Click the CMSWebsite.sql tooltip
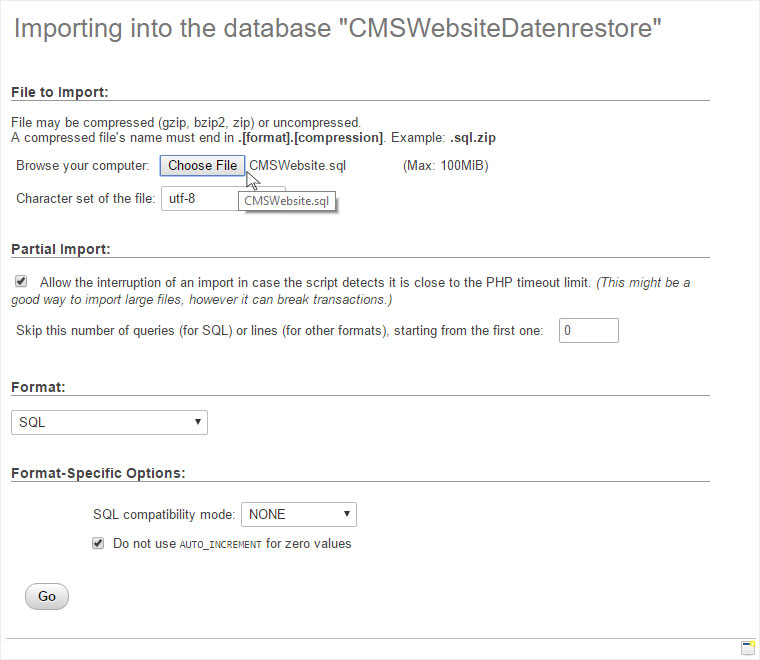Image resolution: width=760 pixels, height=660 pixels. coord(287,201)
